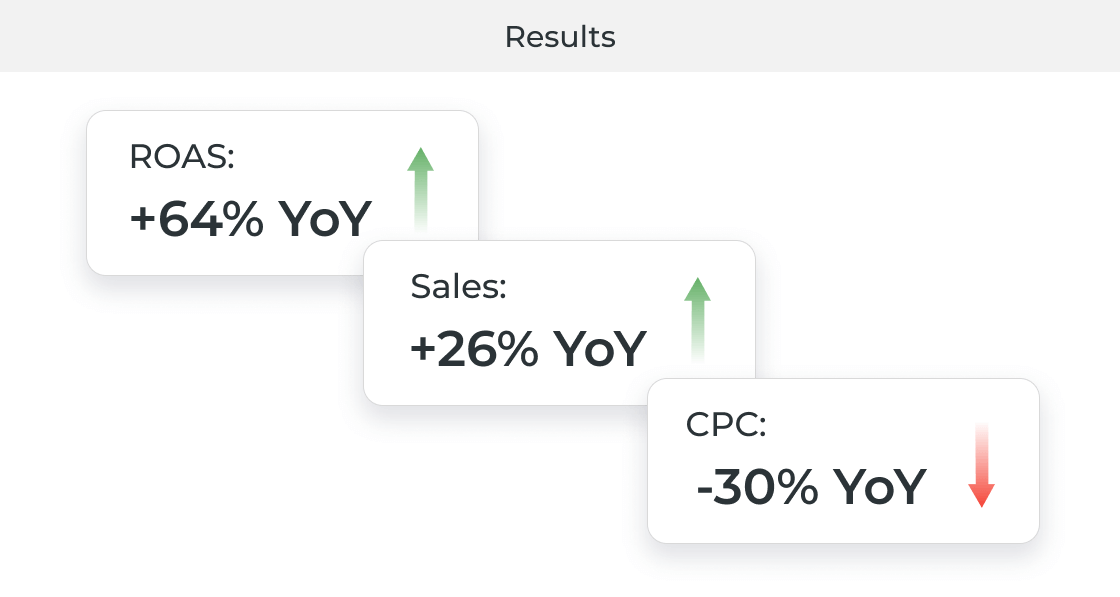This screenshot has width=1120, height=597.
Task: Click the plus sign before 64%
Action: (143, 219)
